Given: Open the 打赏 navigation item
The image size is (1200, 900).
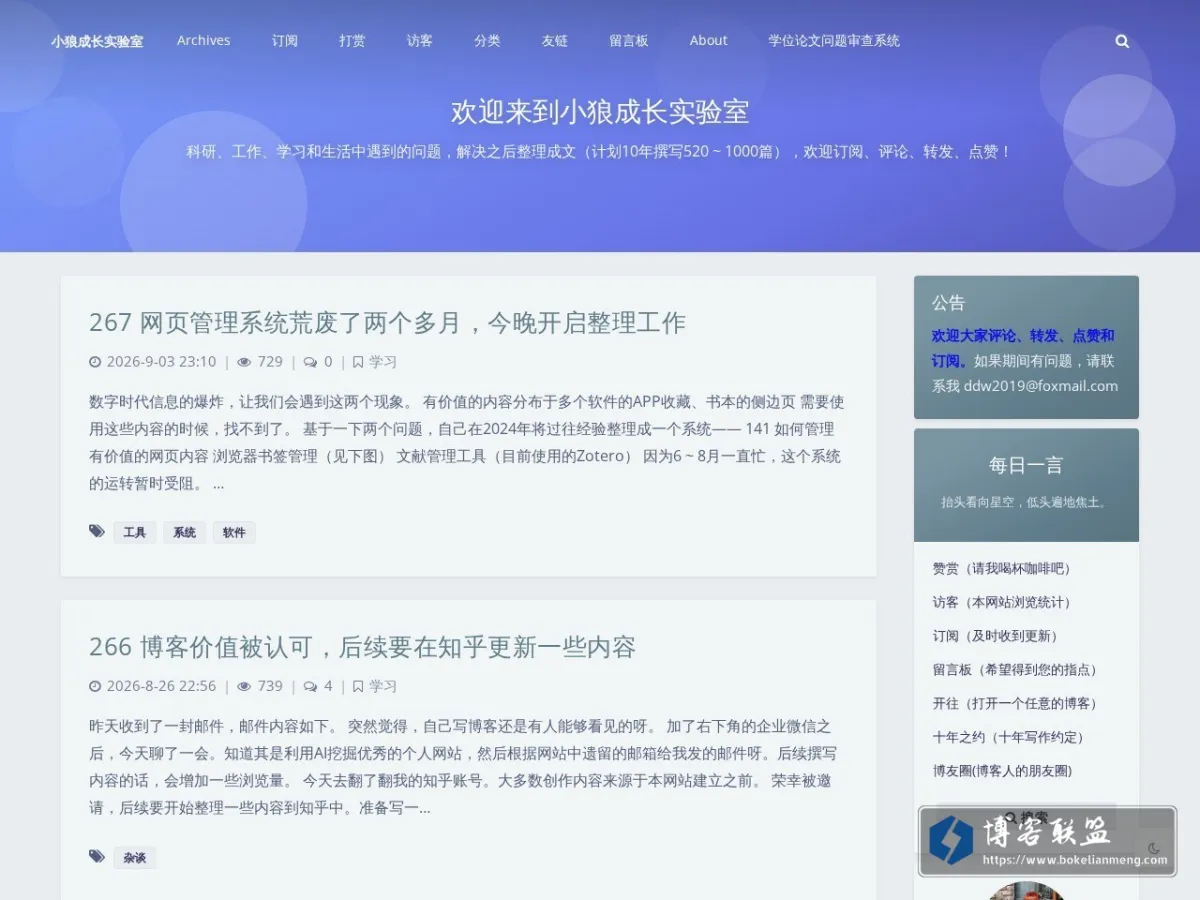Looking at the screenshot, I should [352, 41].
